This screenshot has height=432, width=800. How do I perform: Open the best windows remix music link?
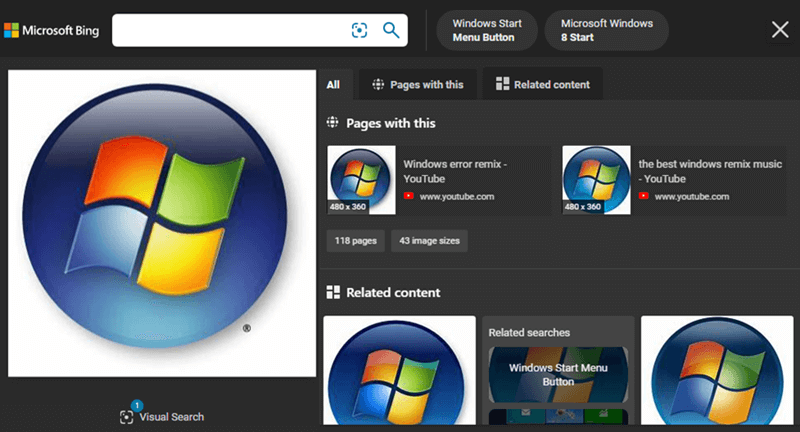710,170
